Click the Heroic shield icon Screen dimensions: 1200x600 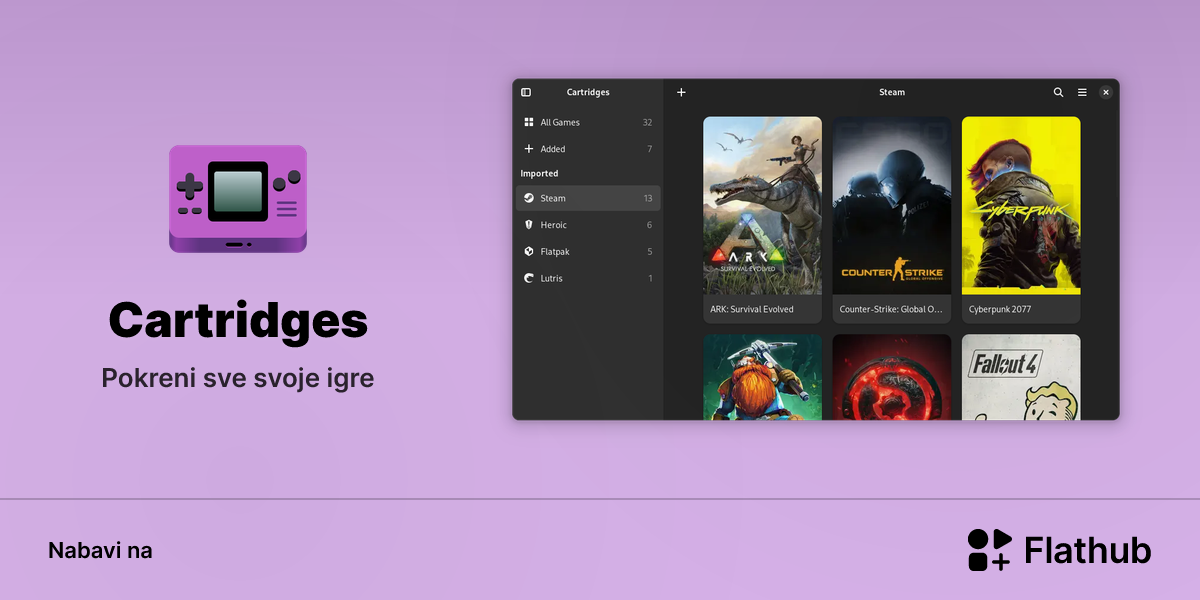[x=529, y=225]
